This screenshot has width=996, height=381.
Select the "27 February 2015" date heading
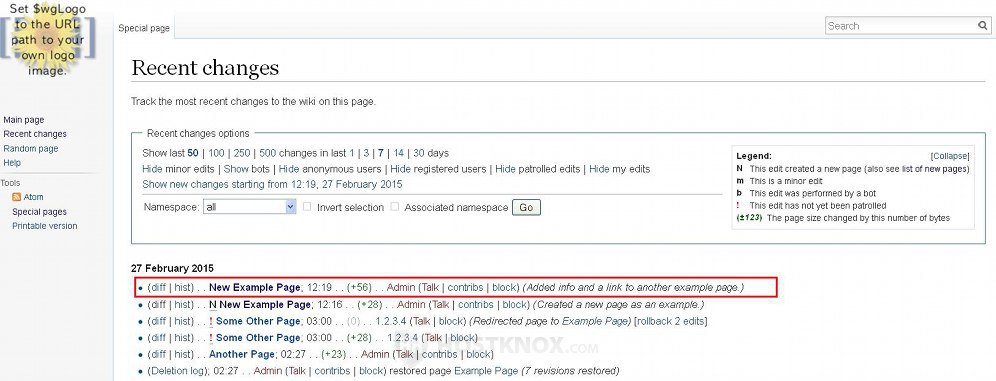[x=172, y=269]
